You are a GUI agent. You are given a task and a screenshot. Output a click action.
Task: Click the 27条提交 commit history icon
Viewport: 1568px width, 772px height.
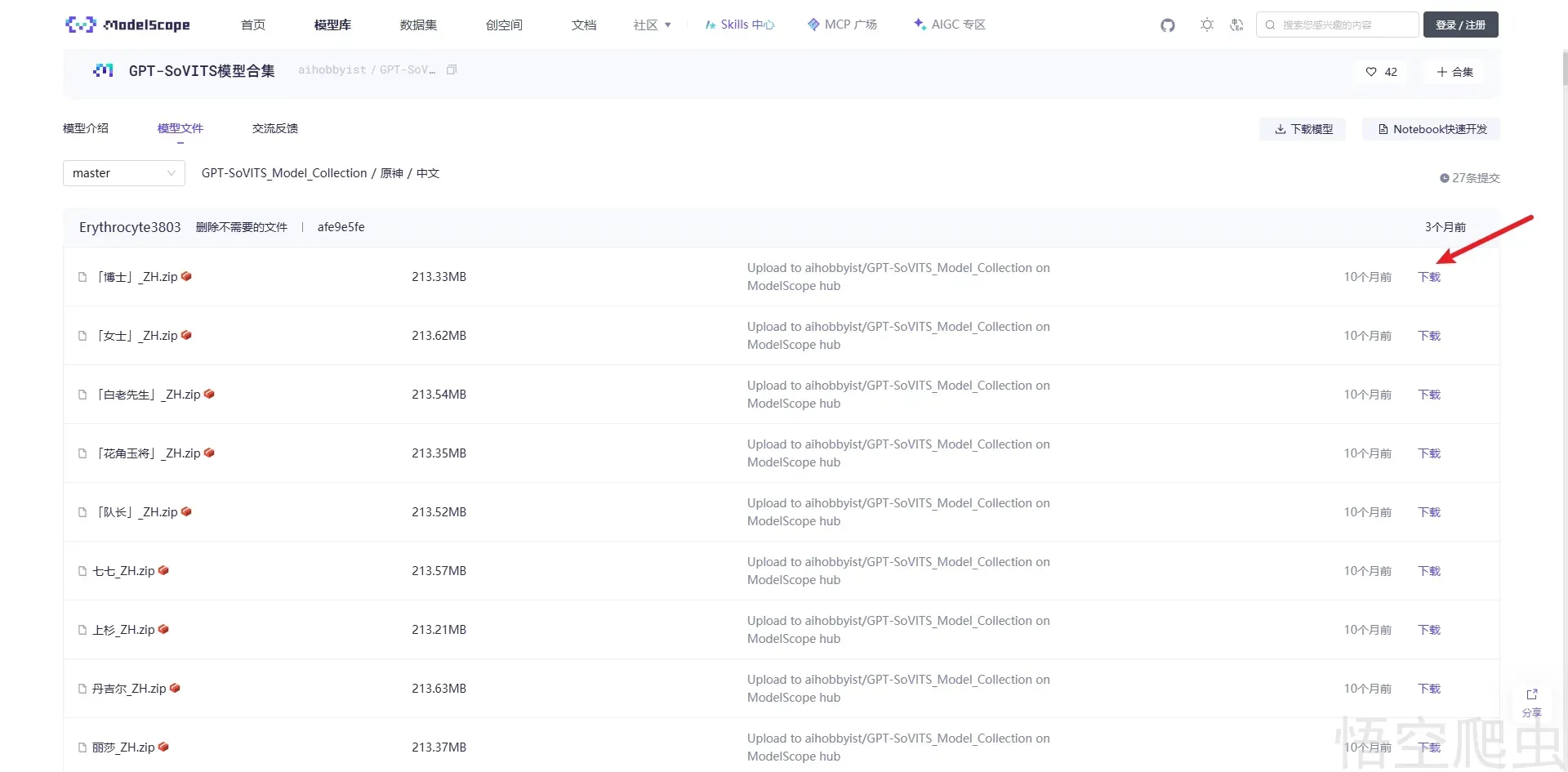[x=1444, y=178]
